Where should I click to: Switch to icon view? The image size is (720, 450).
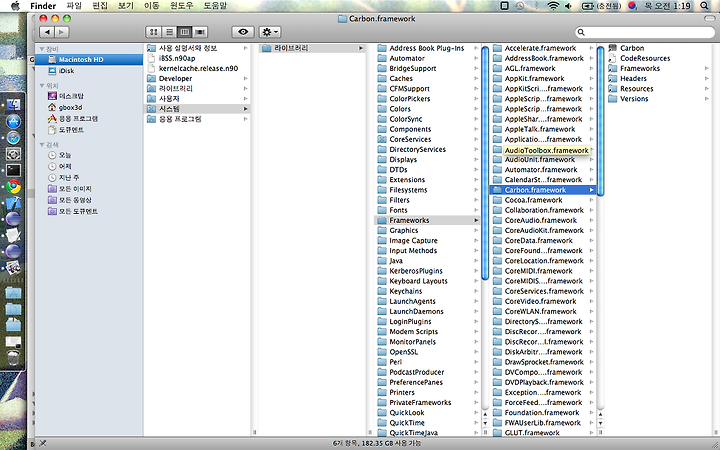(x=154, y=32)
